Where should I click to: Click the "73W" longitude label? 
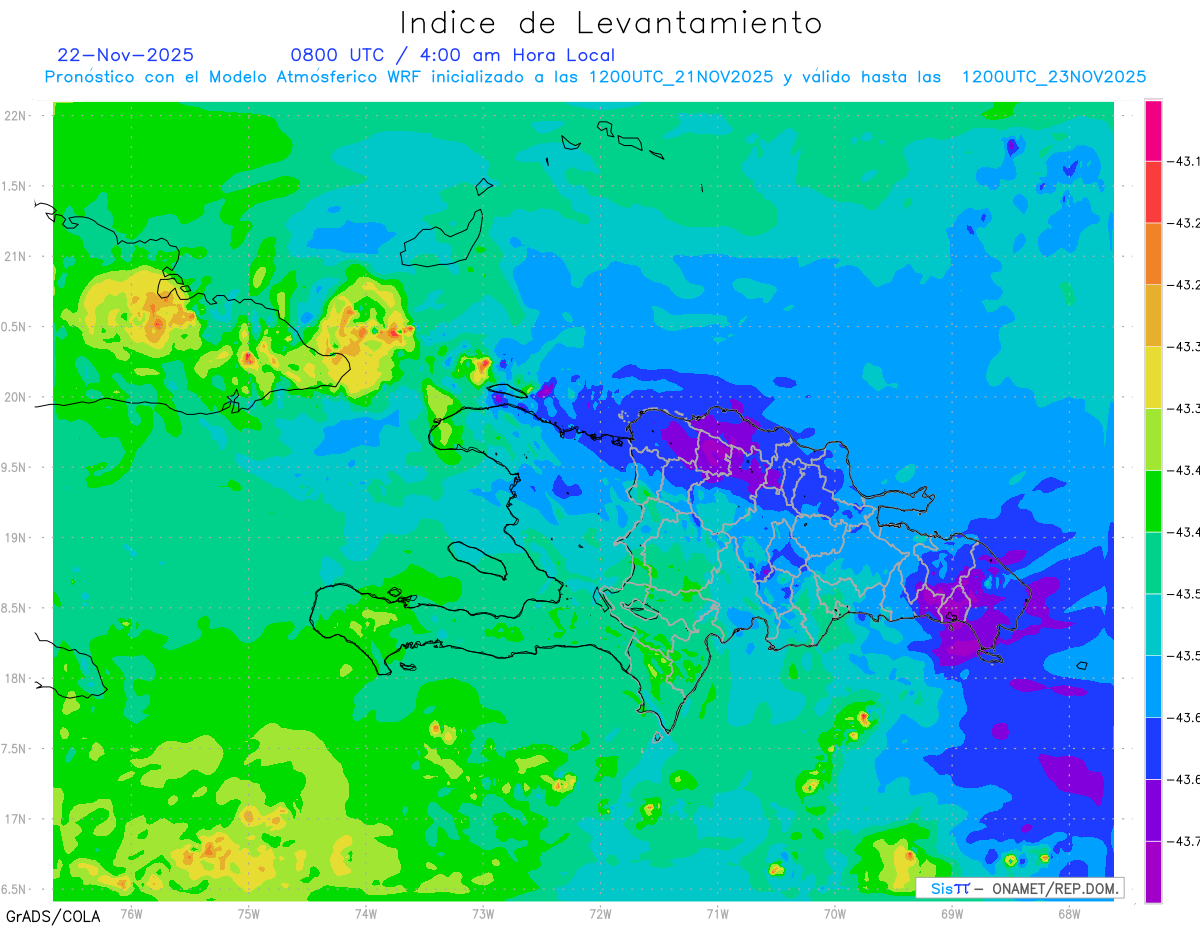[x=483, y=913]
